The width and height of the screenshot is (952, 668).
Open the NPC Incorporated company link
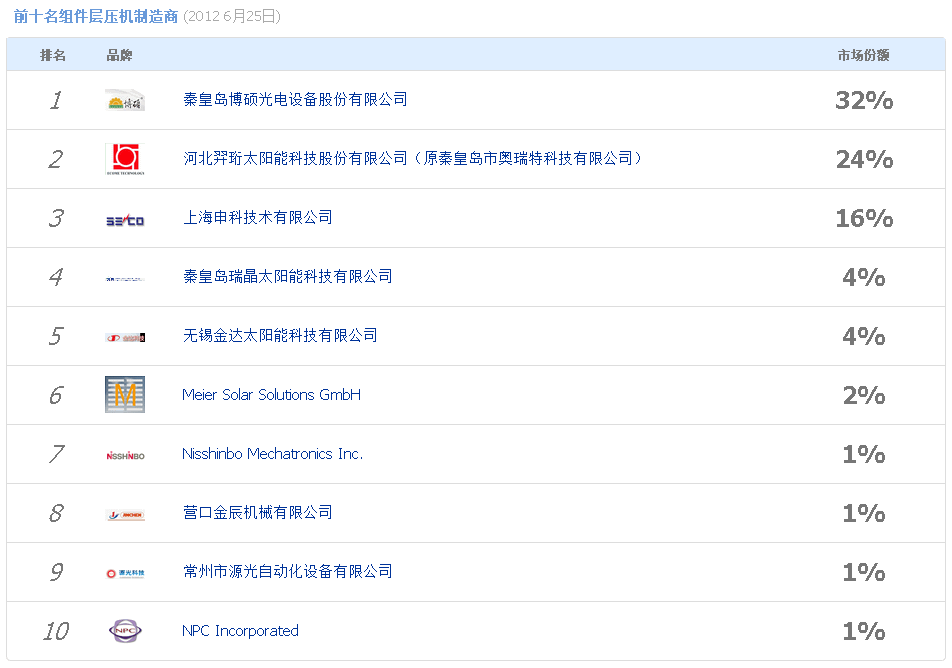240,631
